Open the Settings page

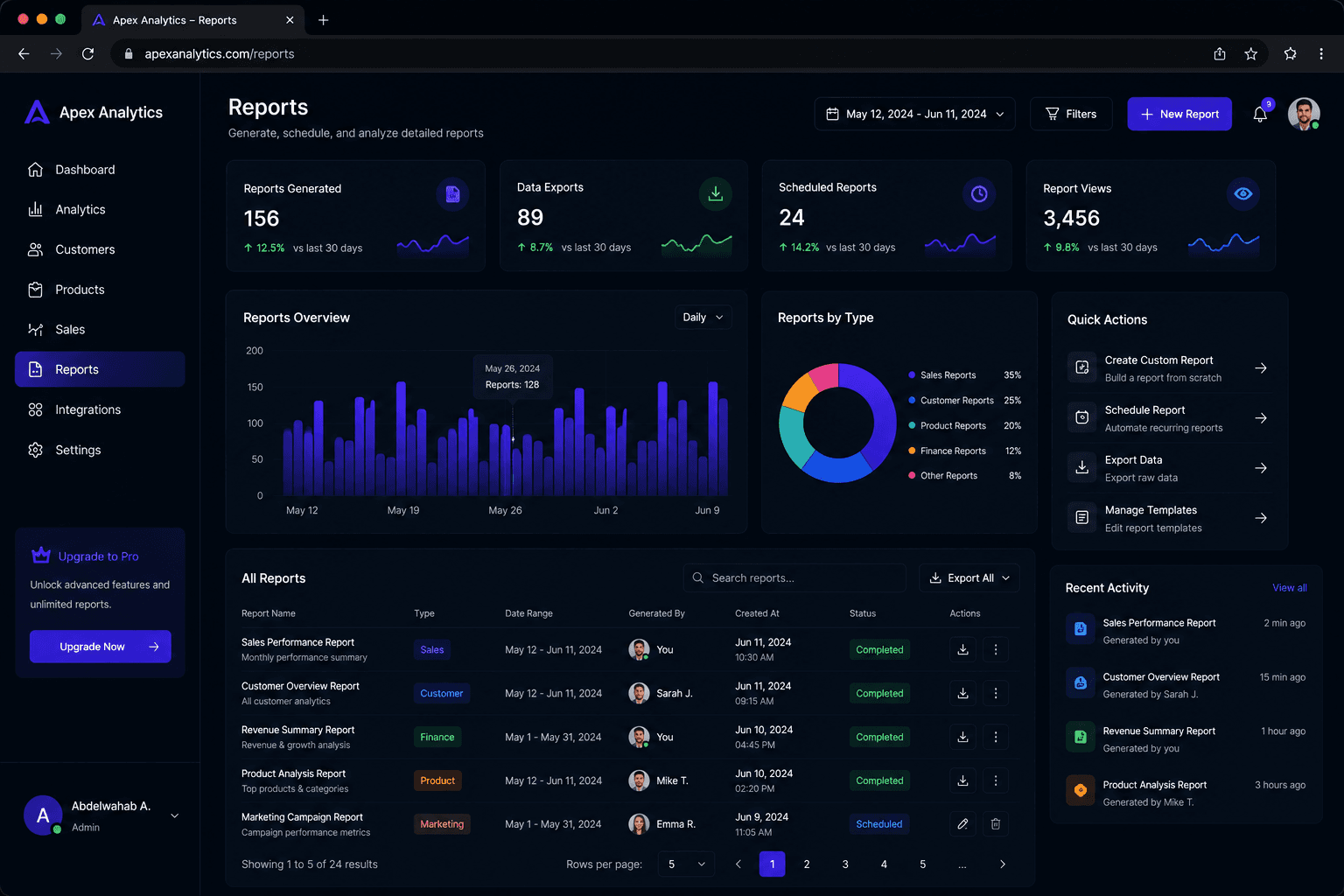point(100,450)
